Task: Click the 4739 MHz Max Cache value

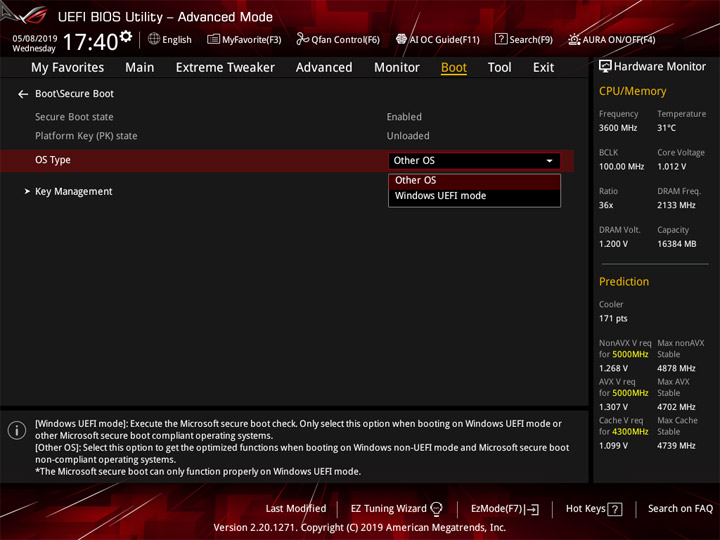Action: tap(676, 445)
